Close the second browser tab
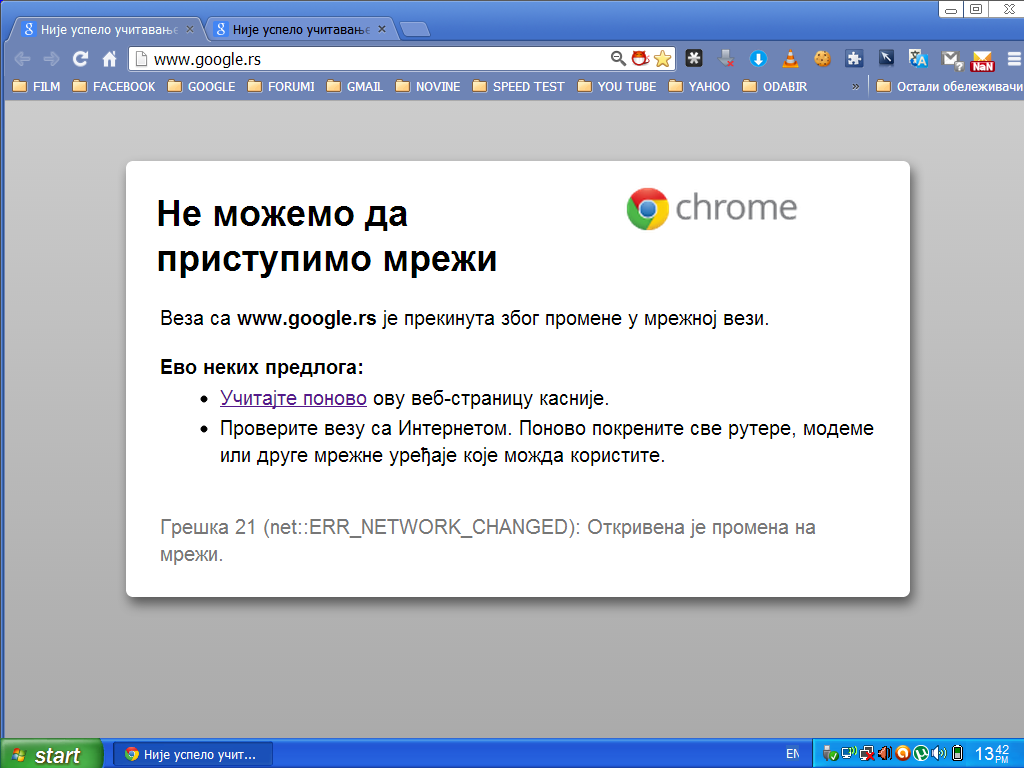Screen dimensions: 1024x768 382,29
